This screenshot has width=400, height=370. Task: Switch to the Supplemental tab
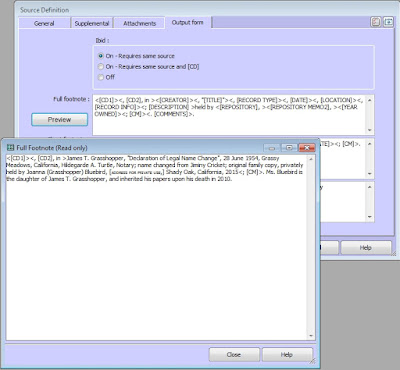point(92,23)
